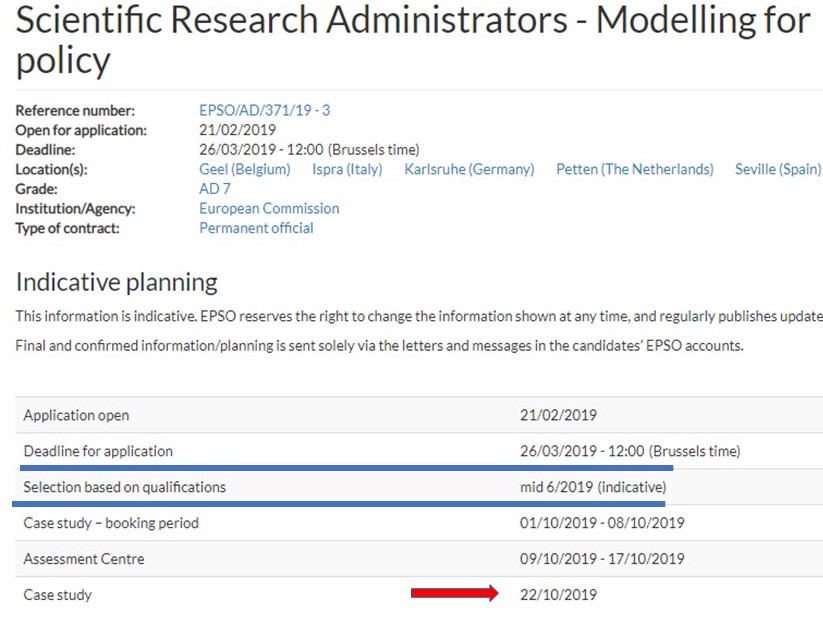Open the European Commission institution link
823x617 pixels.
point(269,208)
